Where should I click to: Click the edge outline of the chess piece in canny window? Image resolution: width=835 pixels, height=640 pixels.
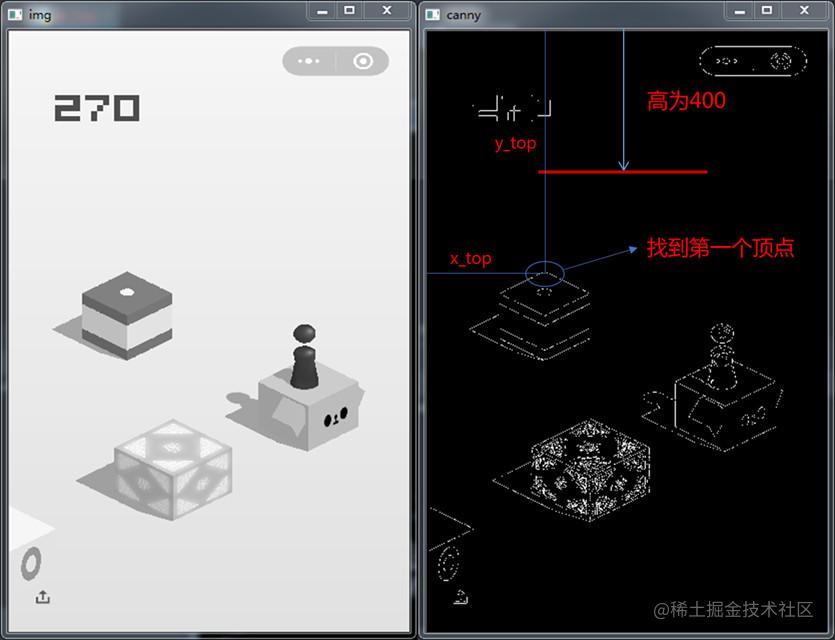(x=722, y=356)
